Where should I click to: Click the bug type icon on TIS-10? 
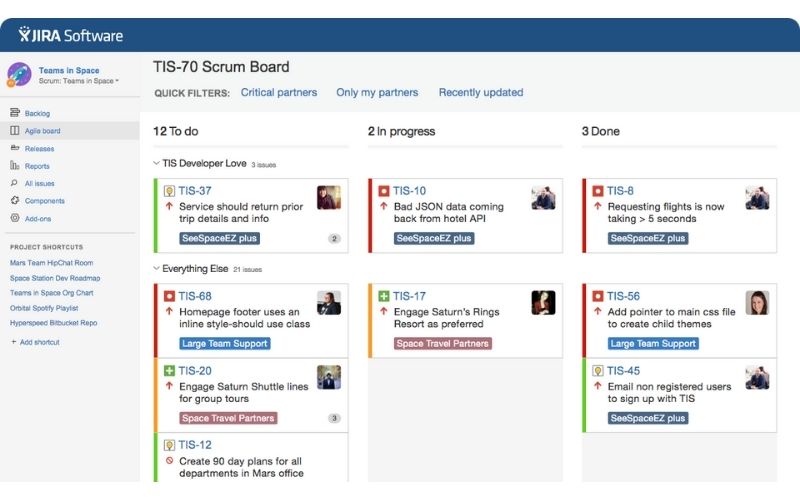click(x=384, y=191)
